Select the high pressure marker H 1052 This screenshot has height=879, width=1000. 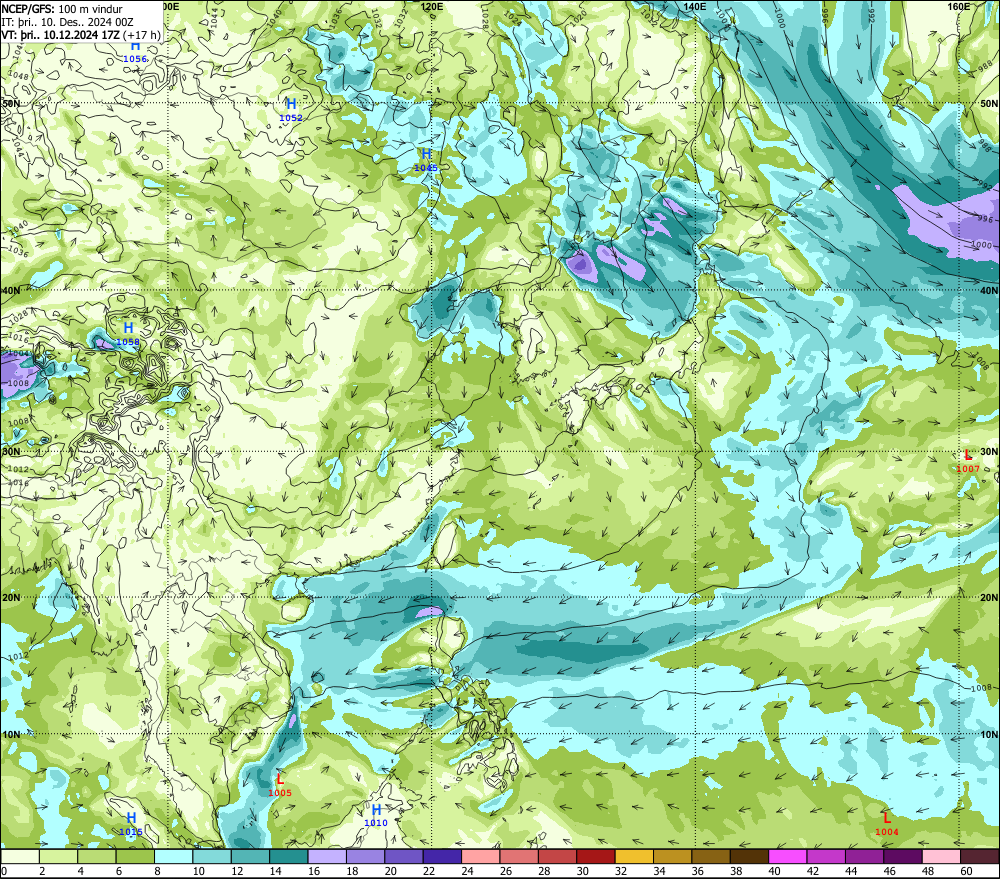pyautogui.click(x=291, y=110)
